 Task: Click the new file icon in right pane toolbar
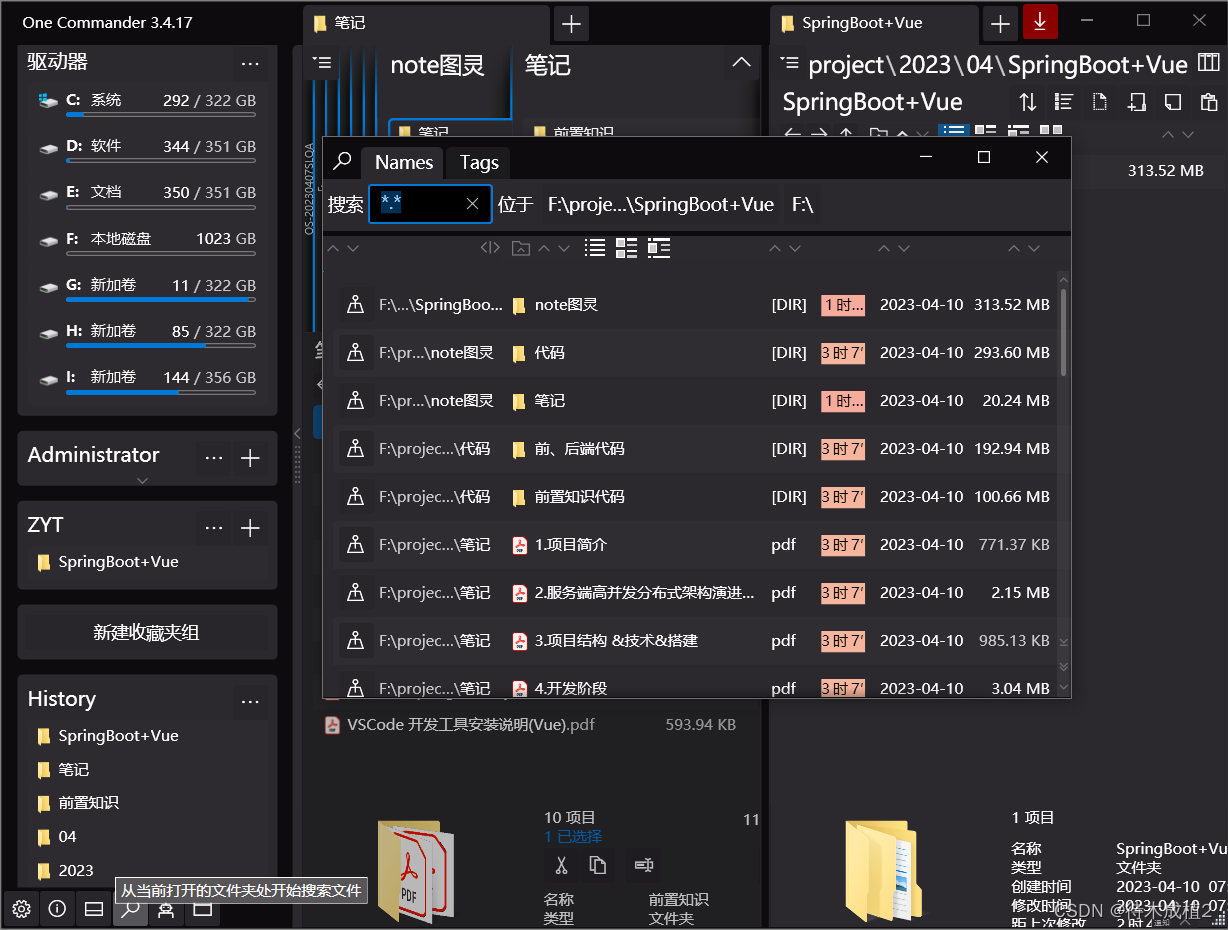[1100, 102]
